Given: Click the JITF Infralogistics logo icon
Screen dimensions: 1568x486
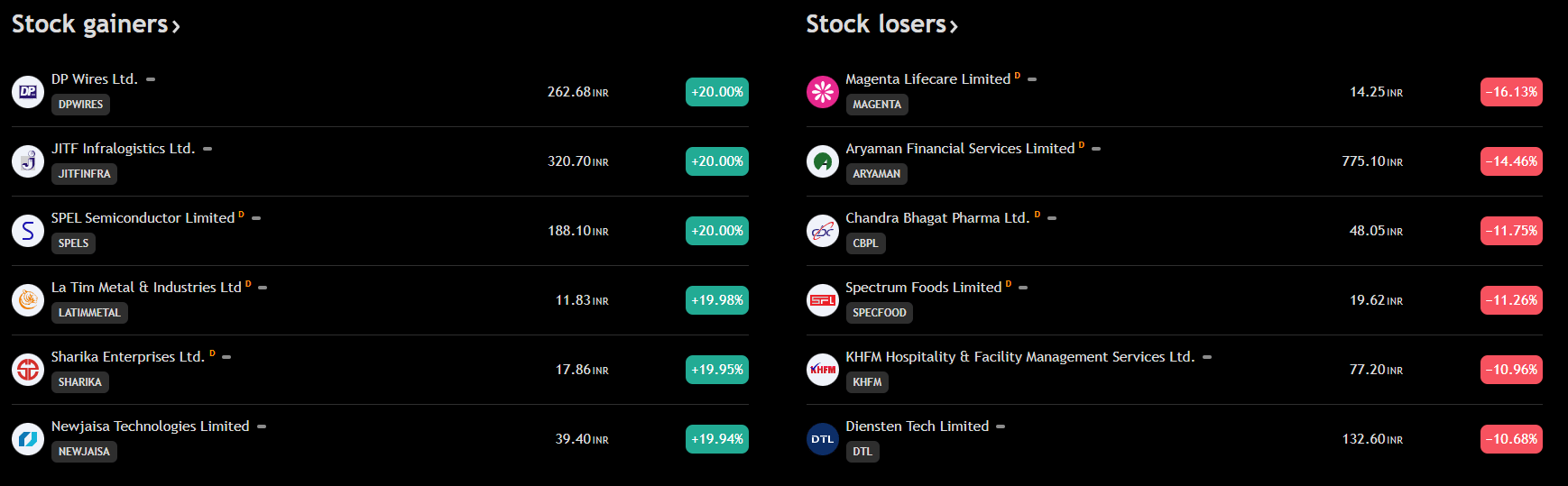Looking at the screenshot, I should pyautogui.click(x=28, y=161).
